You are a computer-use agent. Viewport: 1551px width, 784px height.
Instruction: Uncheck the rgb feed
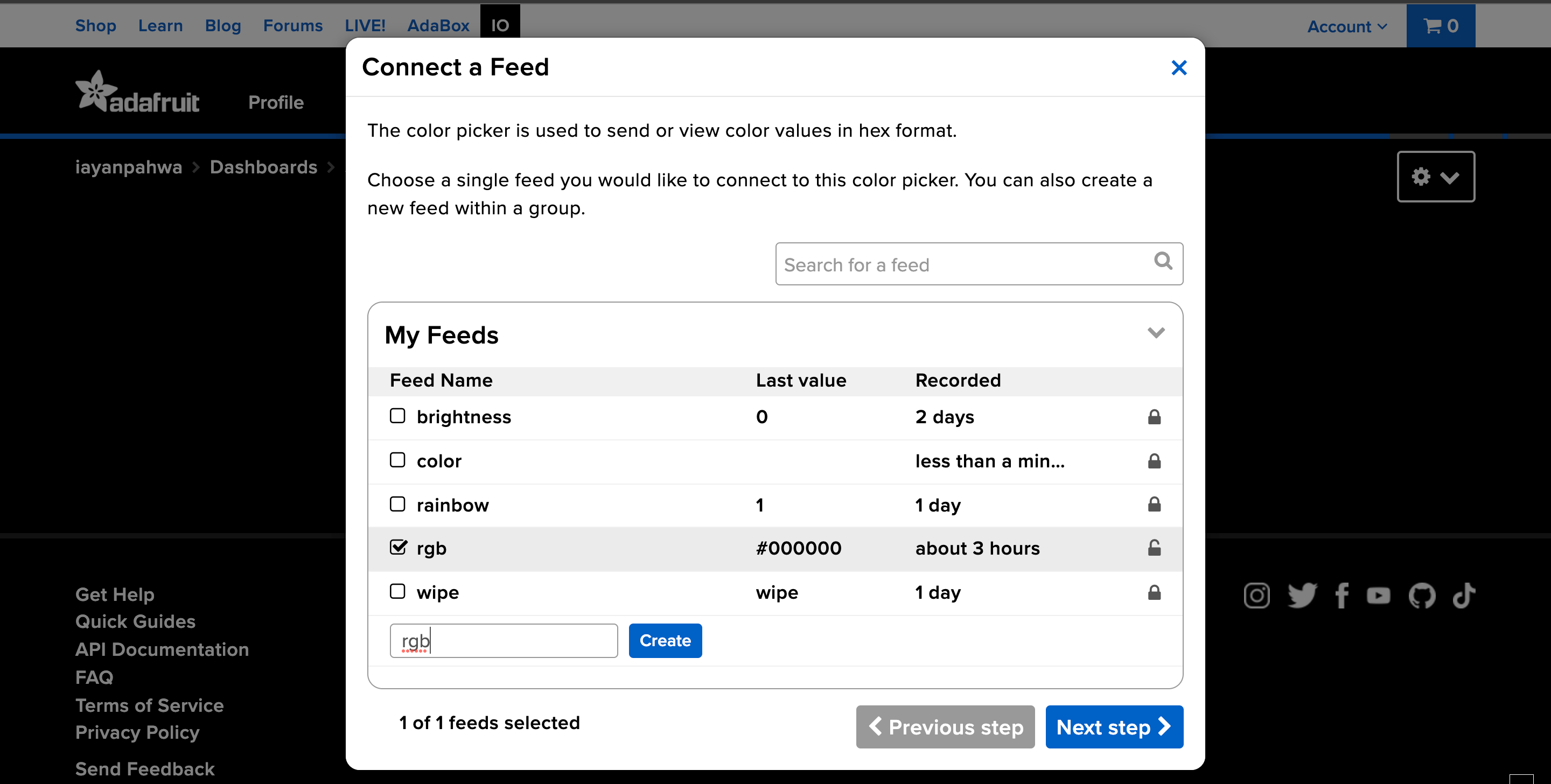coord(397,548)
